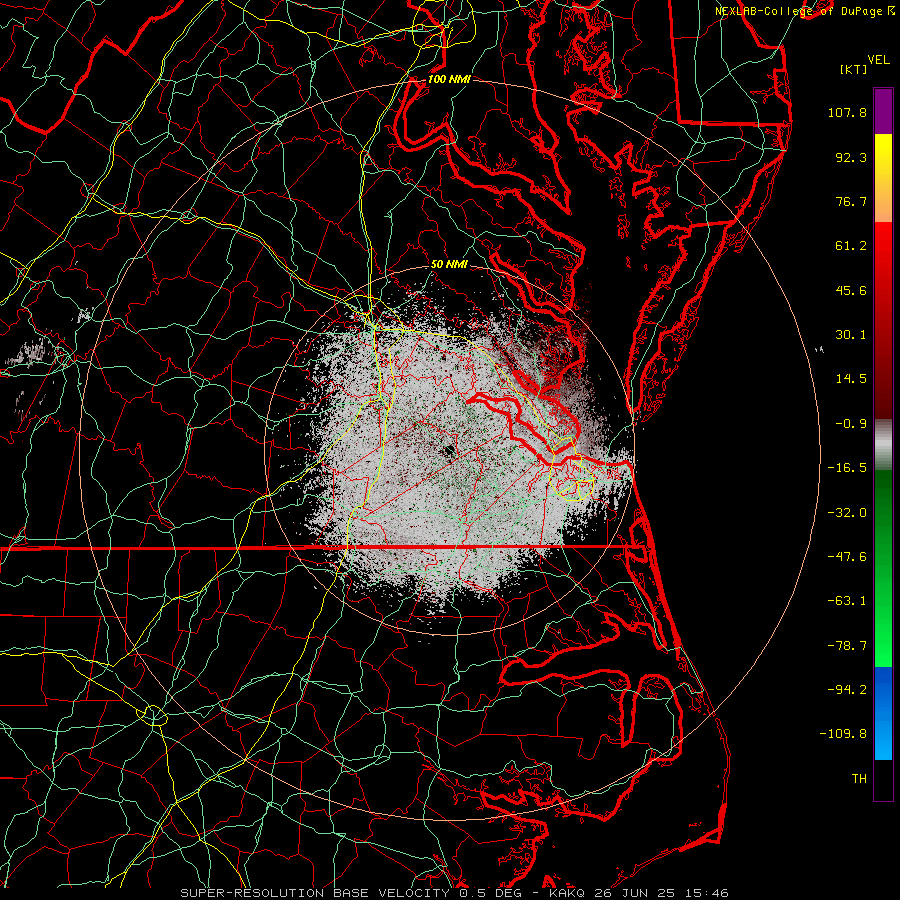Click the black TH segment of color bar
The image size is (900, 900).
pyautogui.click(x=883, y=779)
